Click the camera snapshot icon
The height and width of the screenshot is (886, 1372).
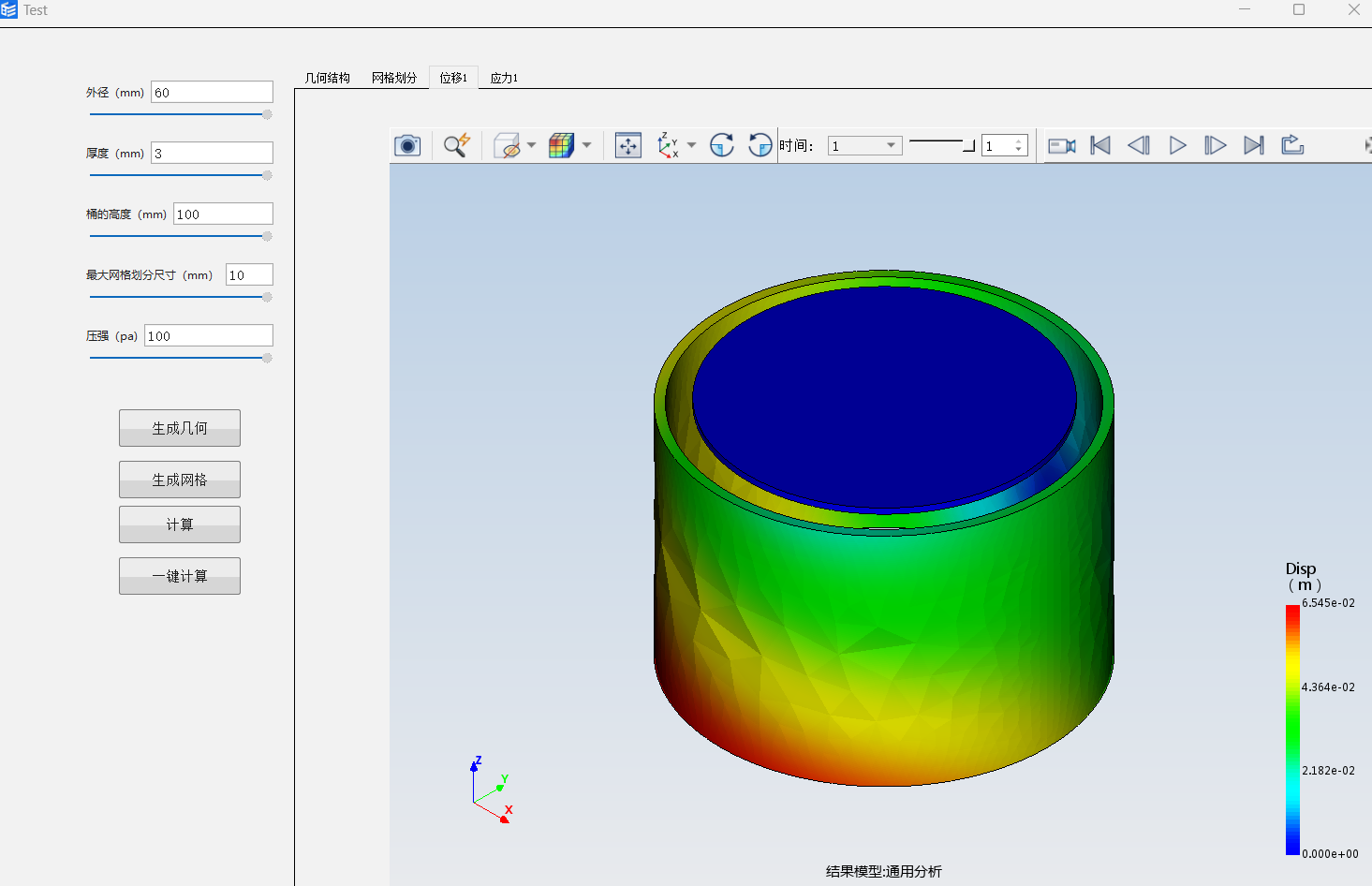407,145
